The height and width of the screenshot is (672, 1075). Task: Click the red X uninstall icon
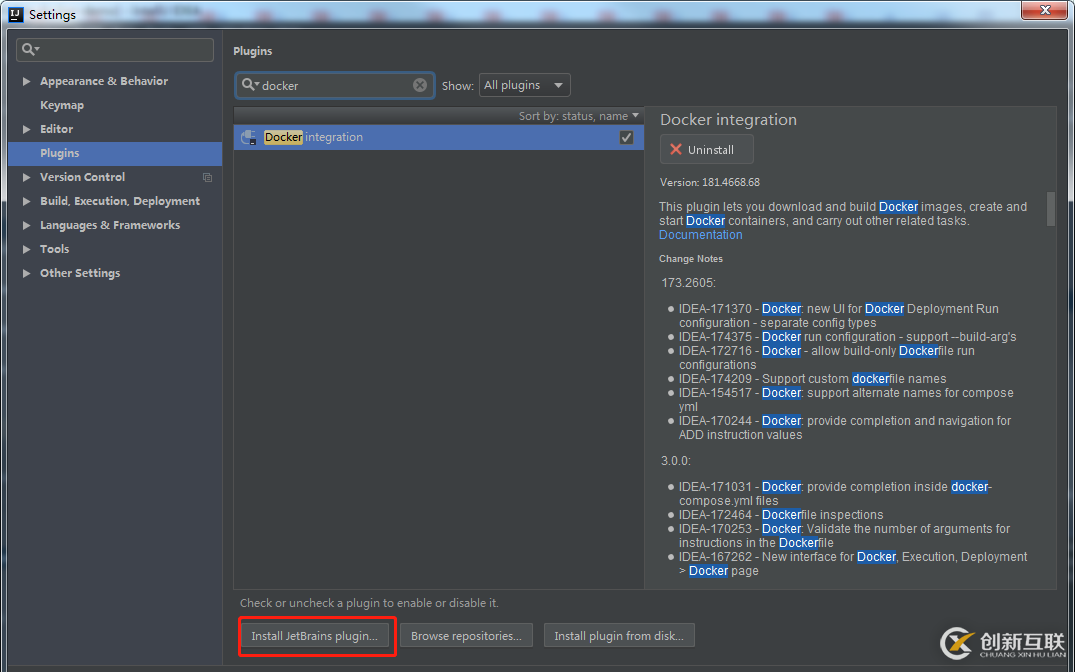click(676, 149)
